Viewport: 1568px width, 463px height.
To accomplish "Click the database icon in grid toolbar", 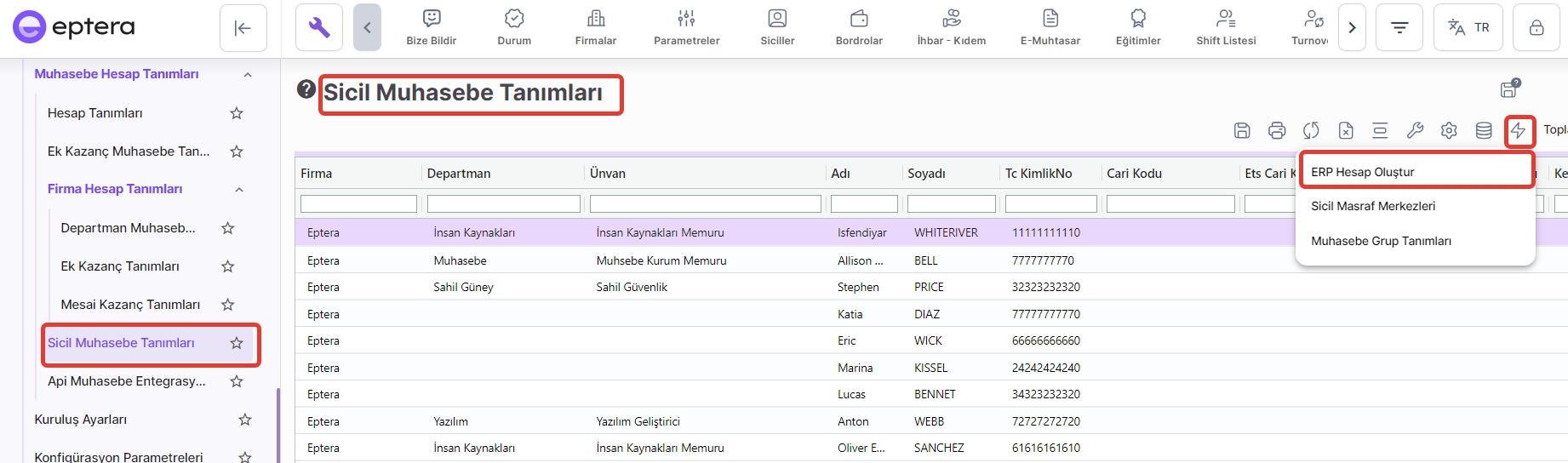I will point(1483,130).
